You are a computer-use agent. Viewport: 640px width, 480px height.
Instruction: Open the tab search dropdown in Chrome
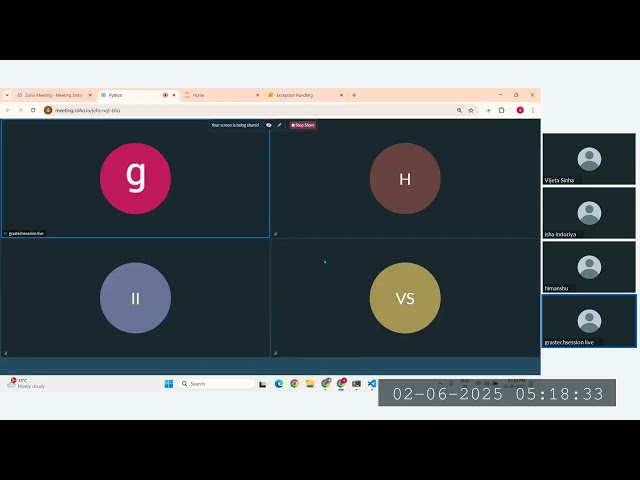(7, 95)
